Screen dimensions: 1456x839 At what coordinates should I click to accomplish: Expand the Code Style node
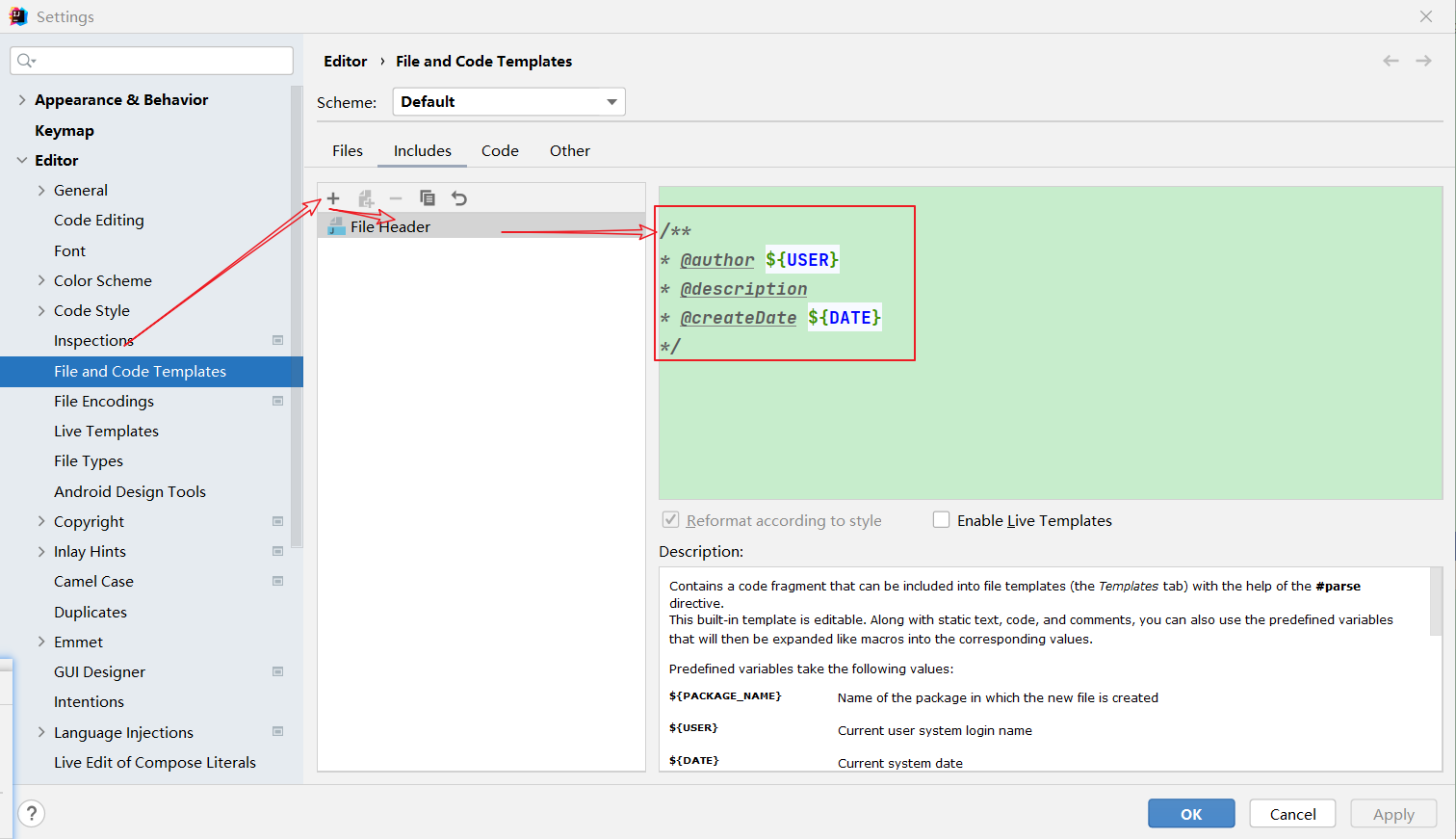point(41,310)
